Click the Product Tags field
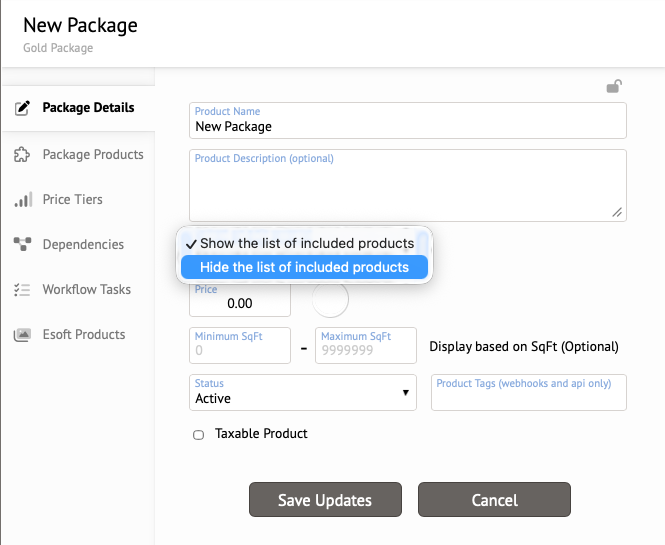The width and height of the screenshot is (665, 545). click(529, 392)
